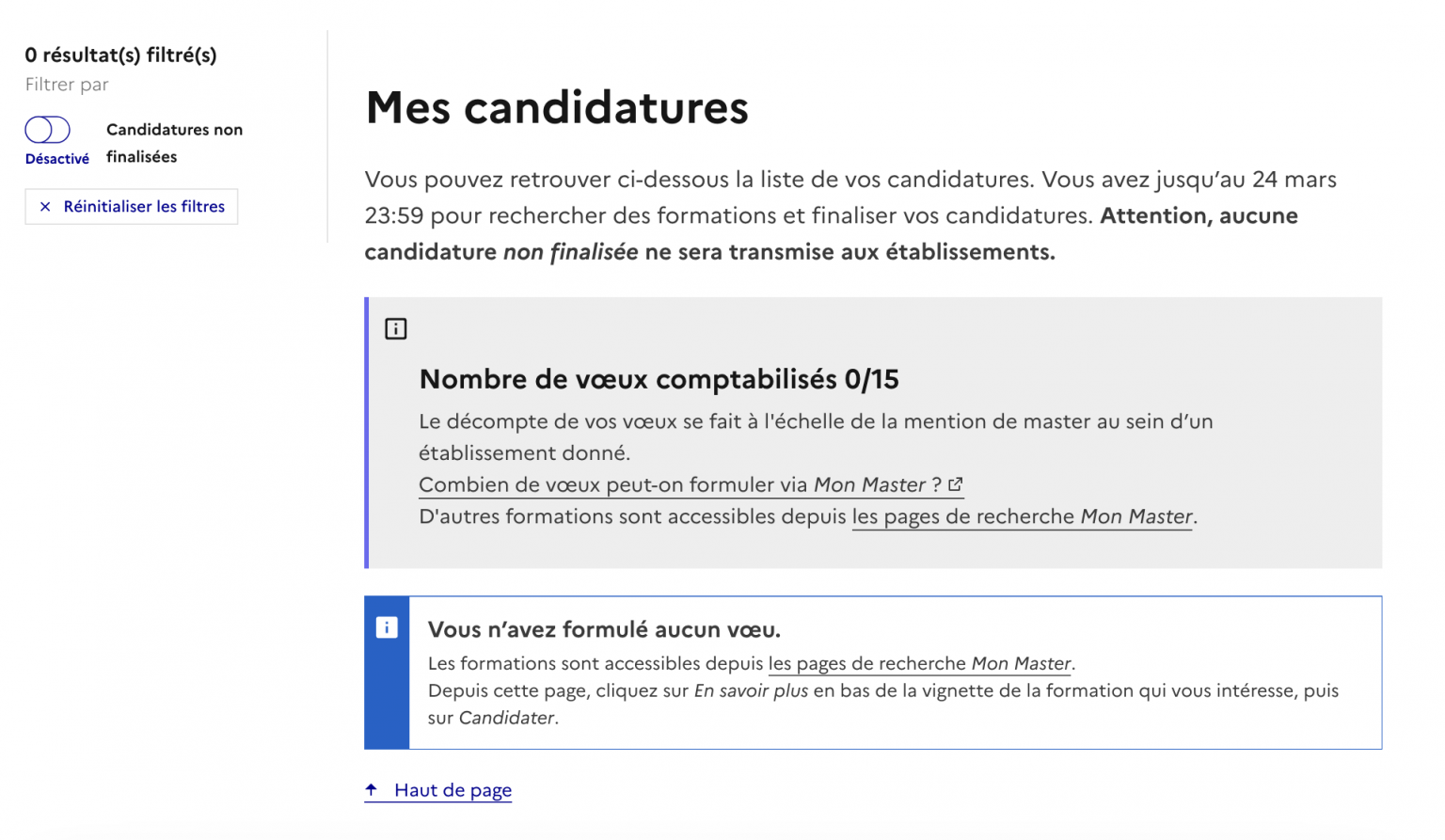Click the X icon beside Réinitialiser les filtres
1445x840 pixels.
[x=45, y=206]
